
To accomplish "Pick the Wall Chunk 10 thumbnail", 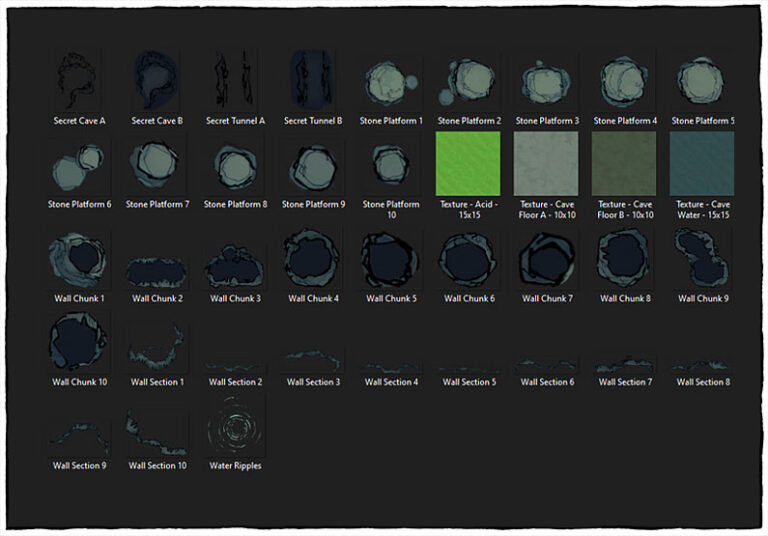I will pos(79,343).
